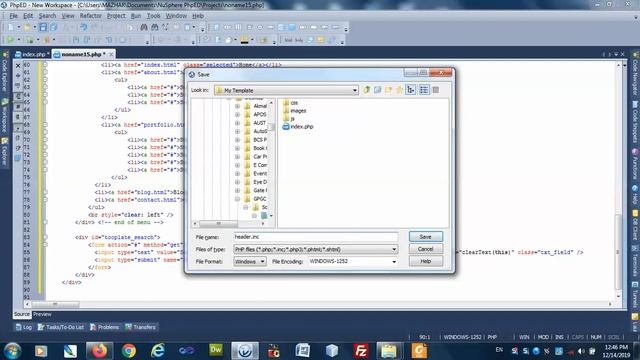
Task: Open the Tools menu
Action: click(153, 16)
